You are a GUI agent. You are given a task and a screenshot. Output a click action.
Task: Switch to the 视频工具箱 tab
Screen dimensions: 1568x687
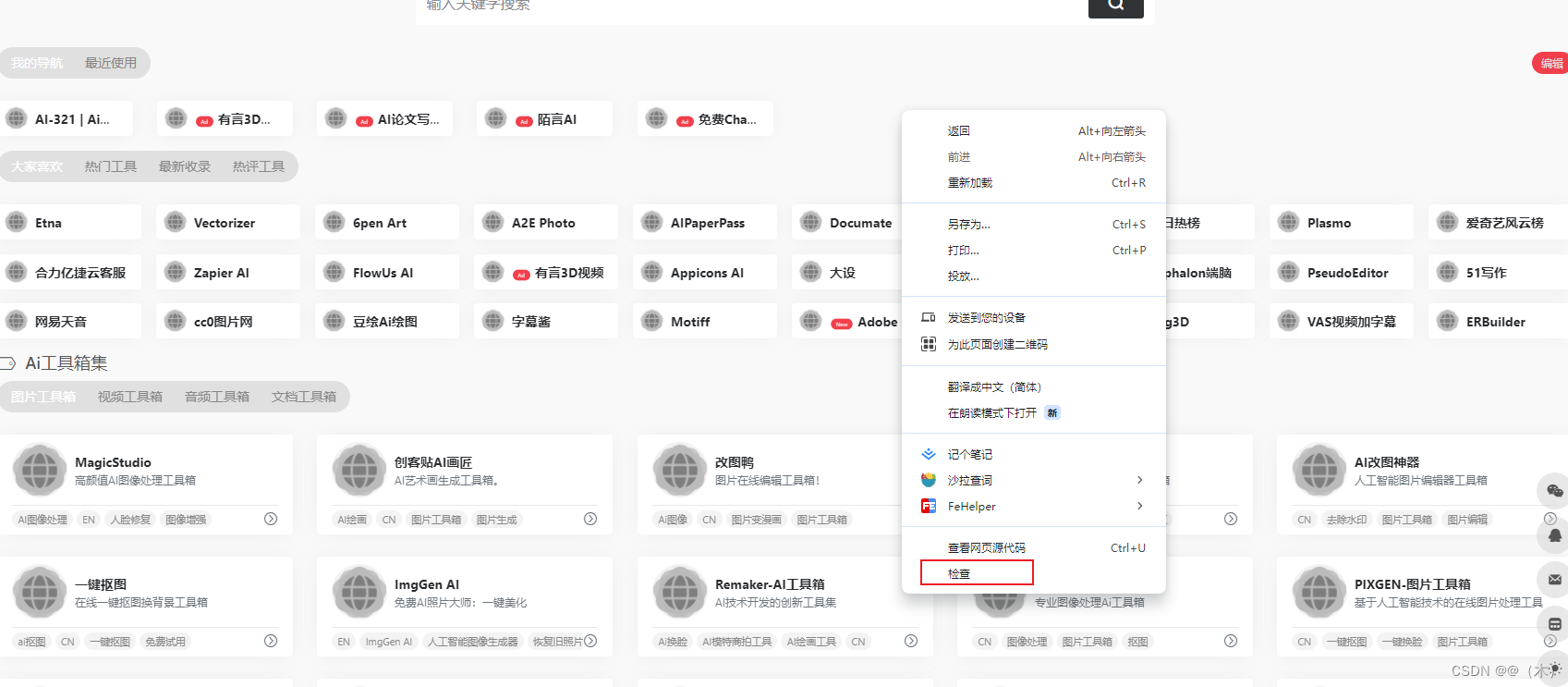point(130,397)
